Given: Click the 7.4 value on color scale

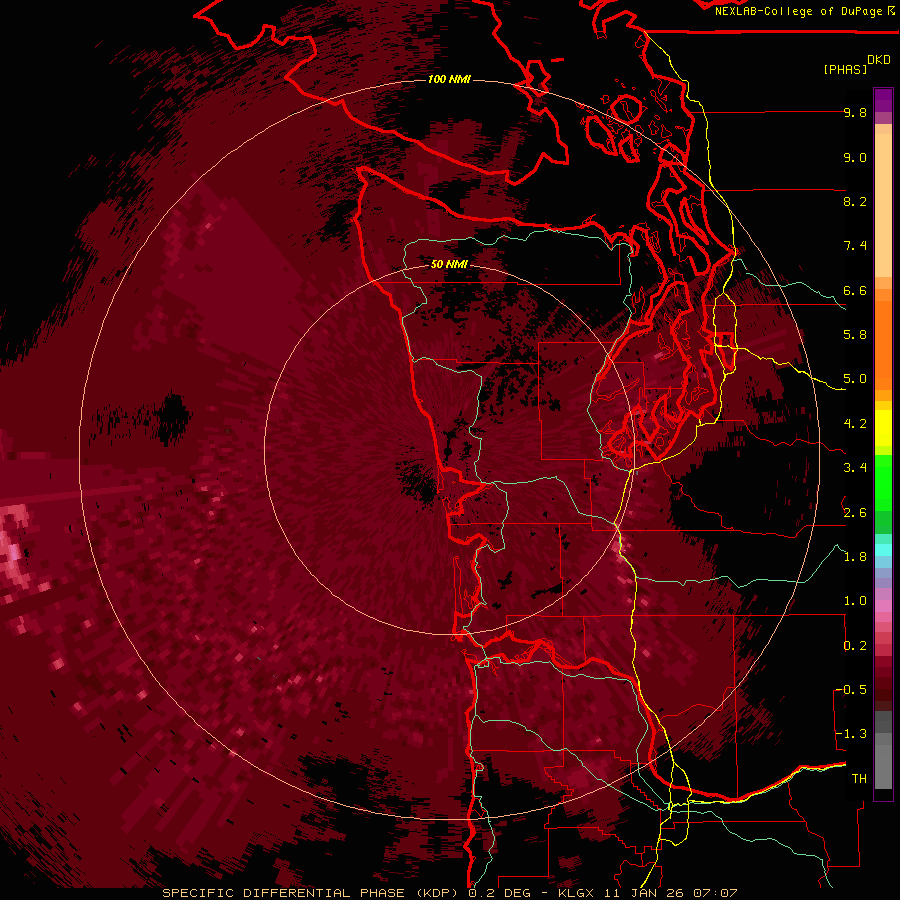Looking at the screenshot, I should click(x=855, y=246).
